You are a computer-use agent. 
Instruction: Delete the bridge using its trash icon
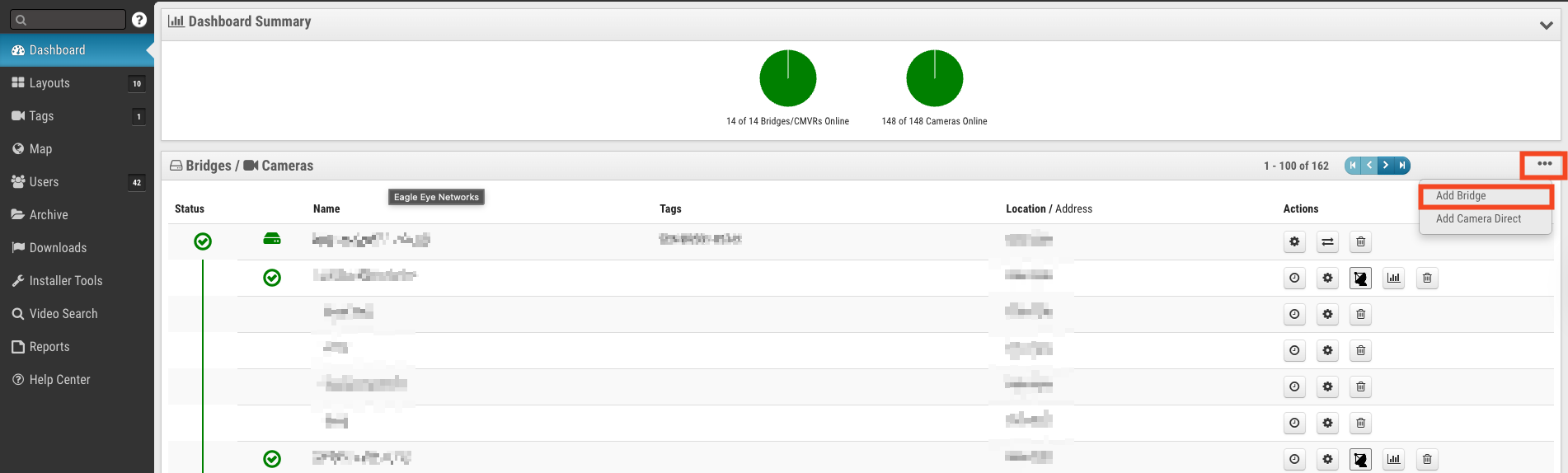[1360, 241]
